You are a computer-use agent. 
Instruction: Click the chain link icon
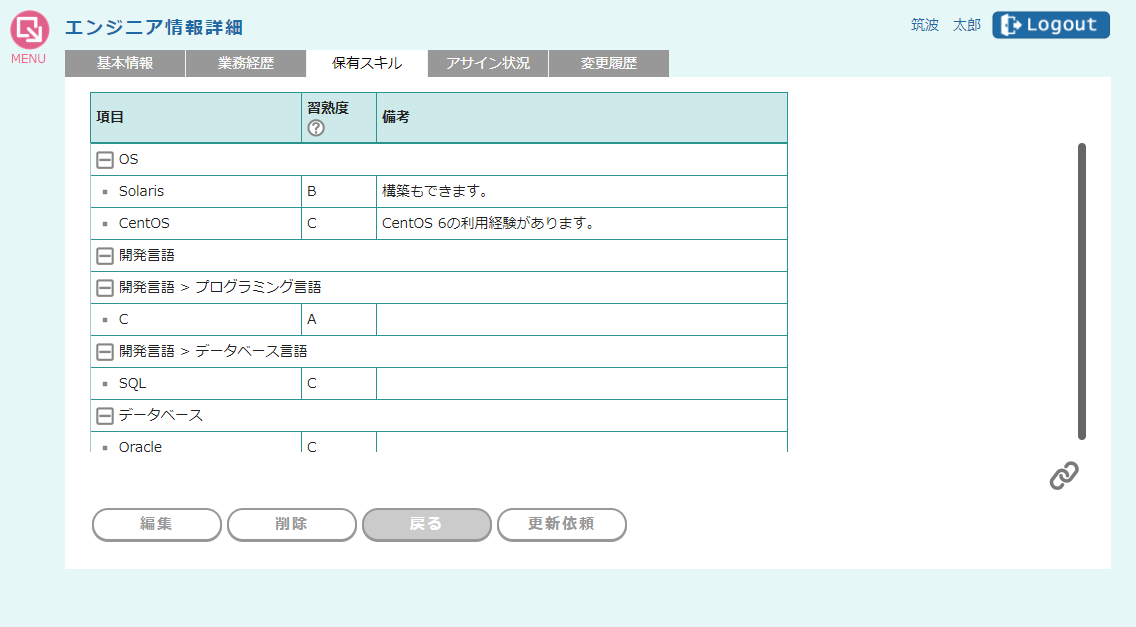(1064, 476)
